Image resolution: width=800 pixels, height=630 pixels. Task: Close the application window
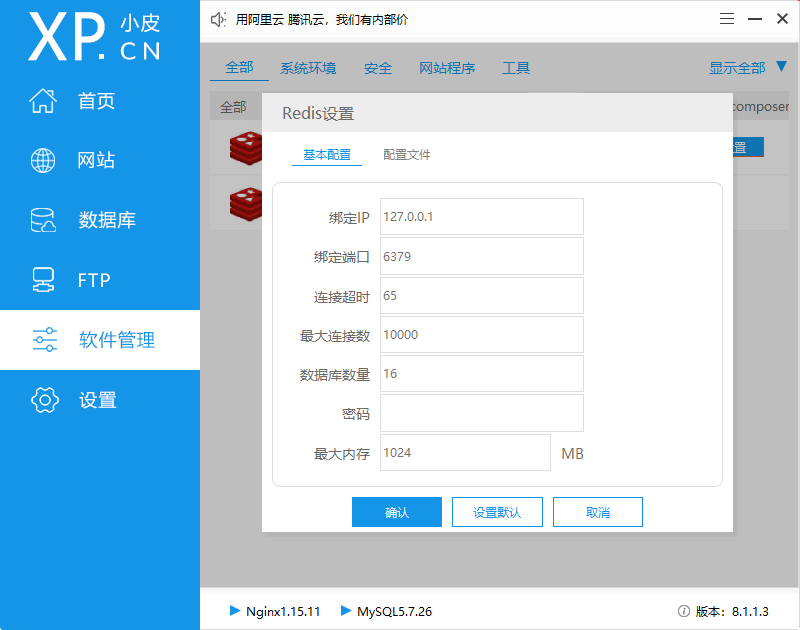tap(782, 19)
